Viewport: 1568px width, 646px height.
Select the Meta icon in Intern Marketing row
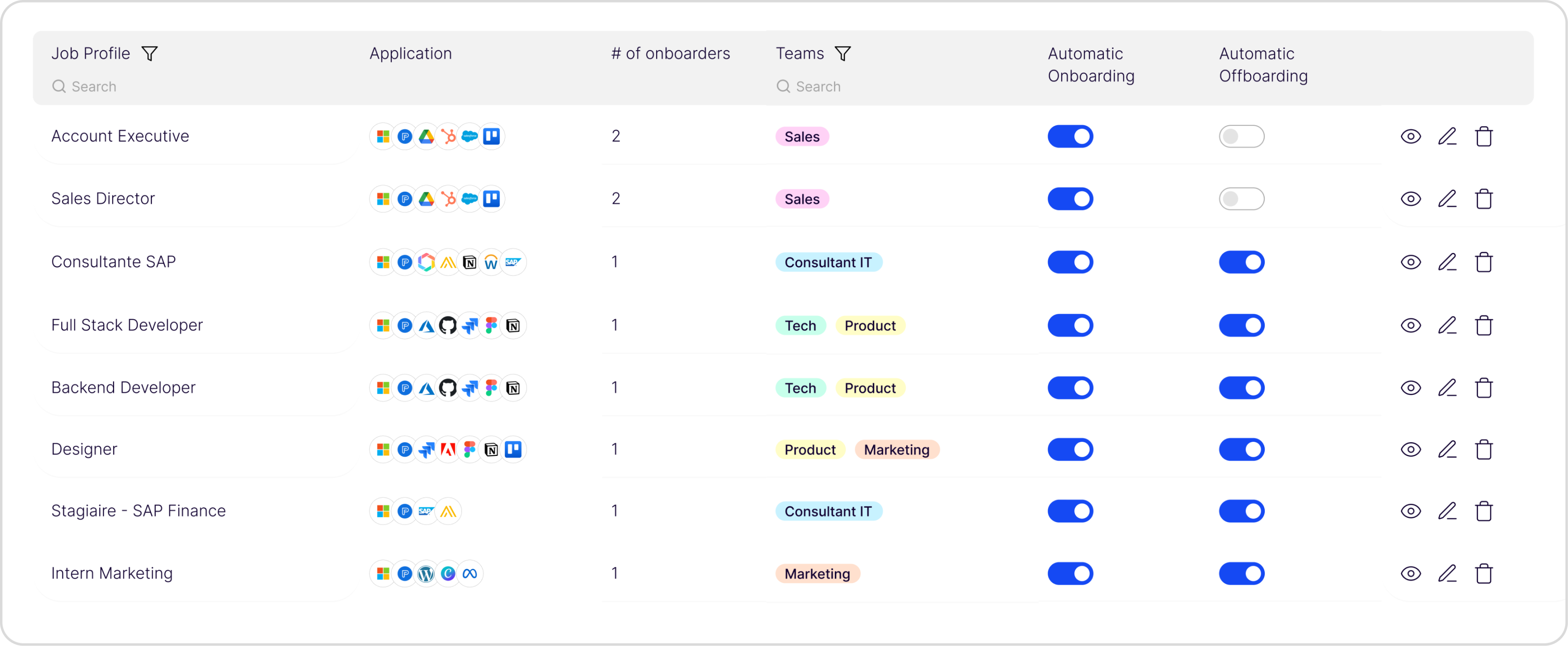(x=470, y=573)
